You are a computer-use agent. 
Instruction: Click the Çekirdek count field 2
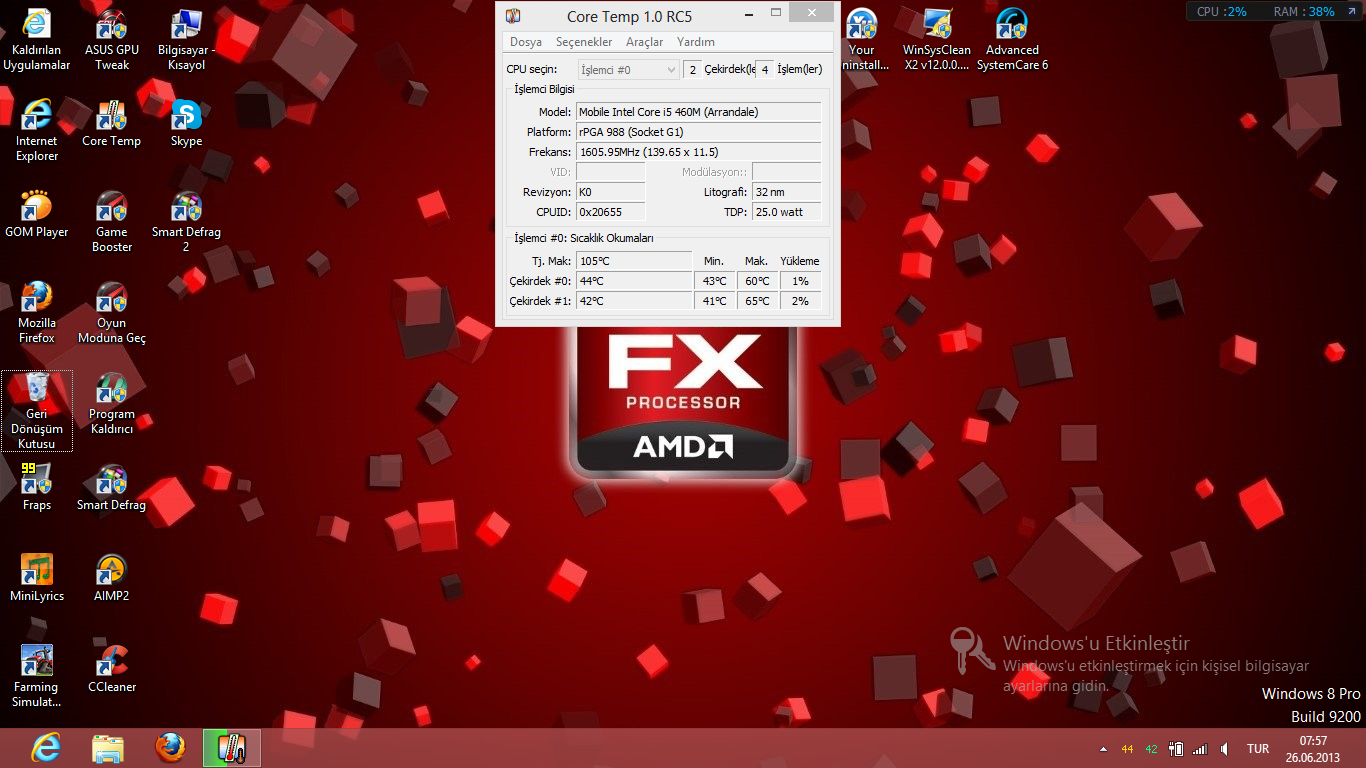(x=693, y=69)
